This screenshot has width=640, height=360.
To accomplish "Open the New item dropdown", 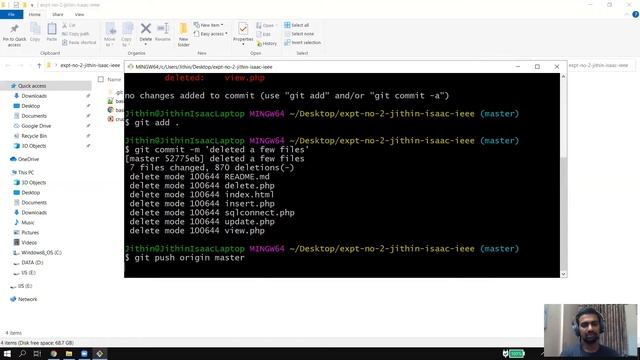I will [209, 25].
